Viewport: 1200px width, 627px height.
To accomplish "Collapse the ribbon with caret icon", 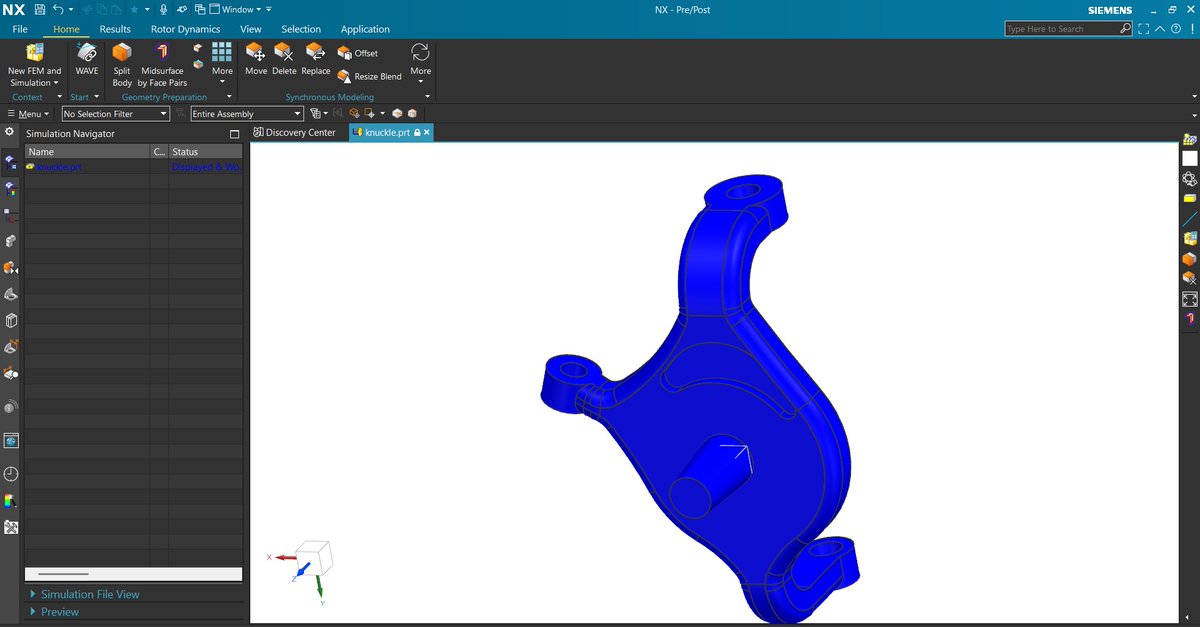I will (1160, 29).
